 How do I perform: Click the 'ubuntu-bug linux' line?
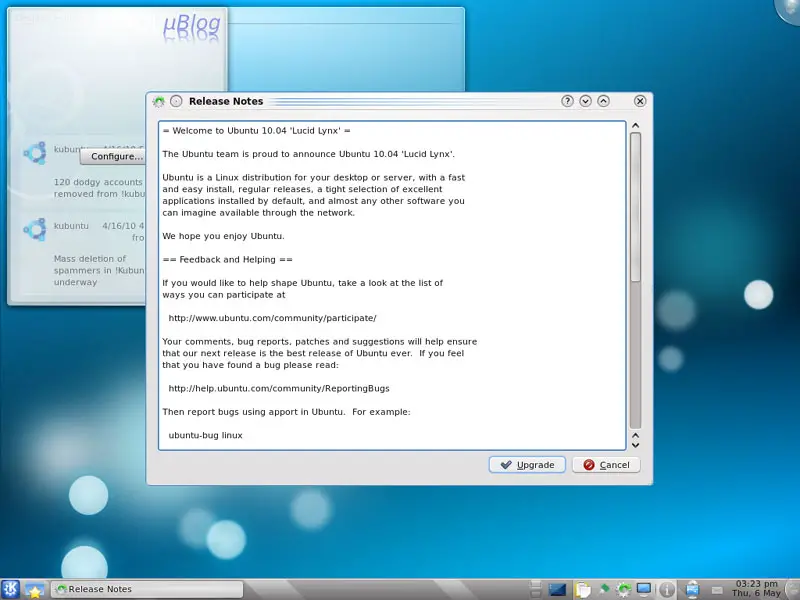point(206,435)
